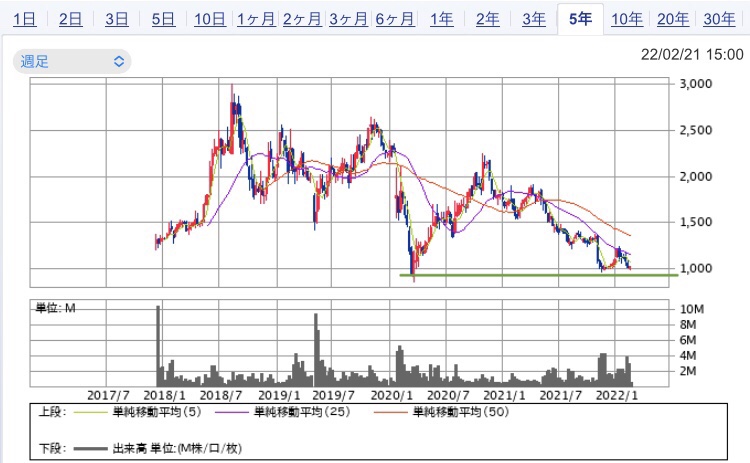Click the 2019/1 date axis label
This screenshot has width=750, height=463.
point(279,396)
